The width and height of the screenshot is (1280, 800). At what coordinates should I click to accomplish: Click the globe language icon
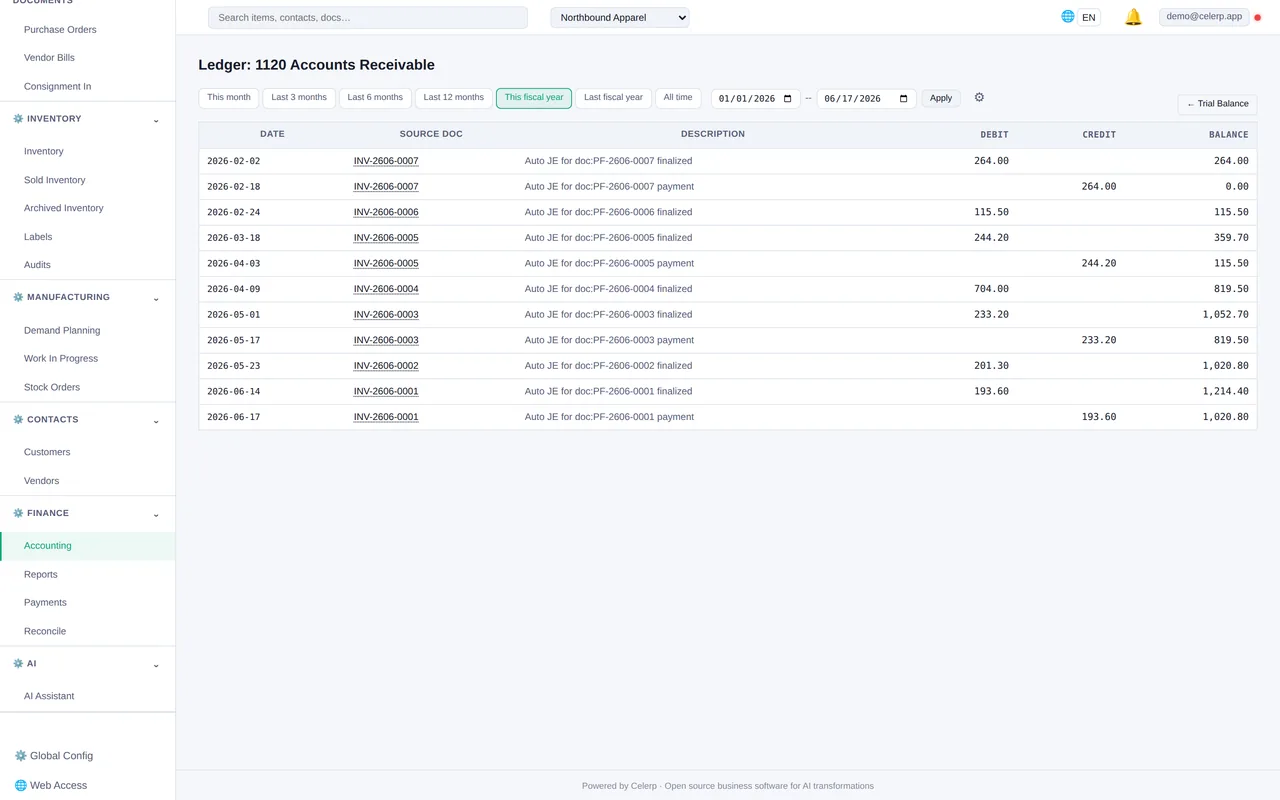[1068, 17]
